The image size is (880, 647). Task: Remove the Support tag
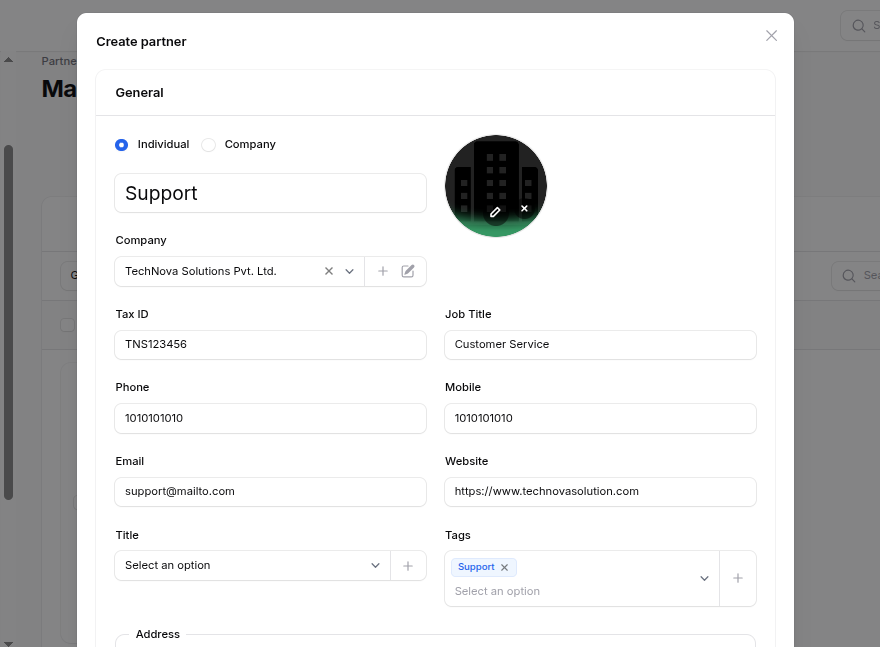coord(505,567)
